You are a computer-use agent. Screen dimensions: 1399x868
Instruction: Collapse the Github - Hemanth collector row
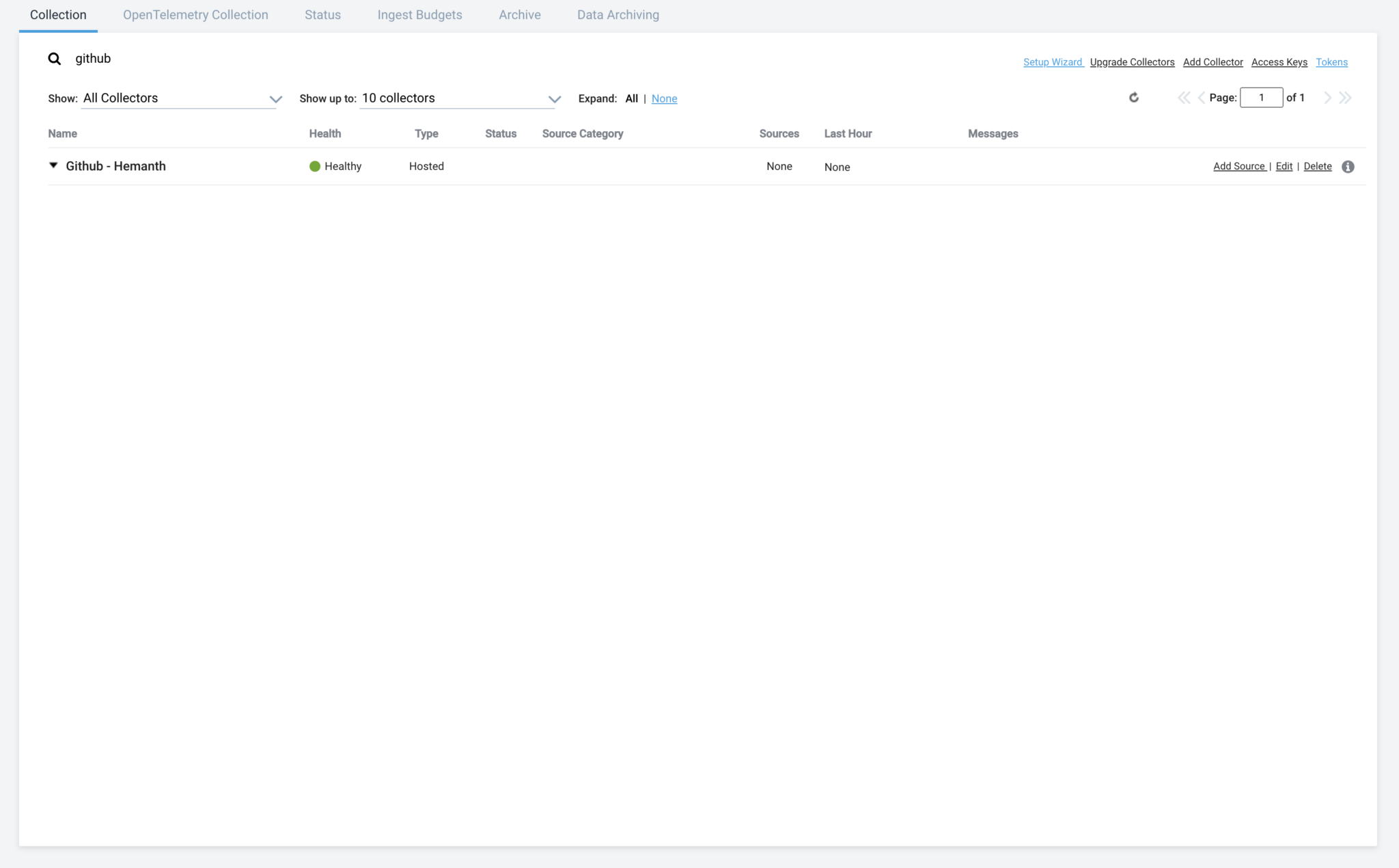[x=53, y=166]
